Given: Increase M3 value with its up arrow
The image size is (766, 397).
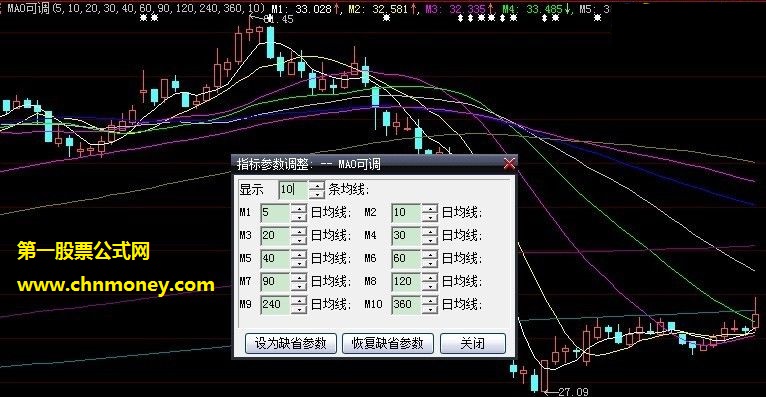Looking at the screenshot, I should [x=298, y=231].
